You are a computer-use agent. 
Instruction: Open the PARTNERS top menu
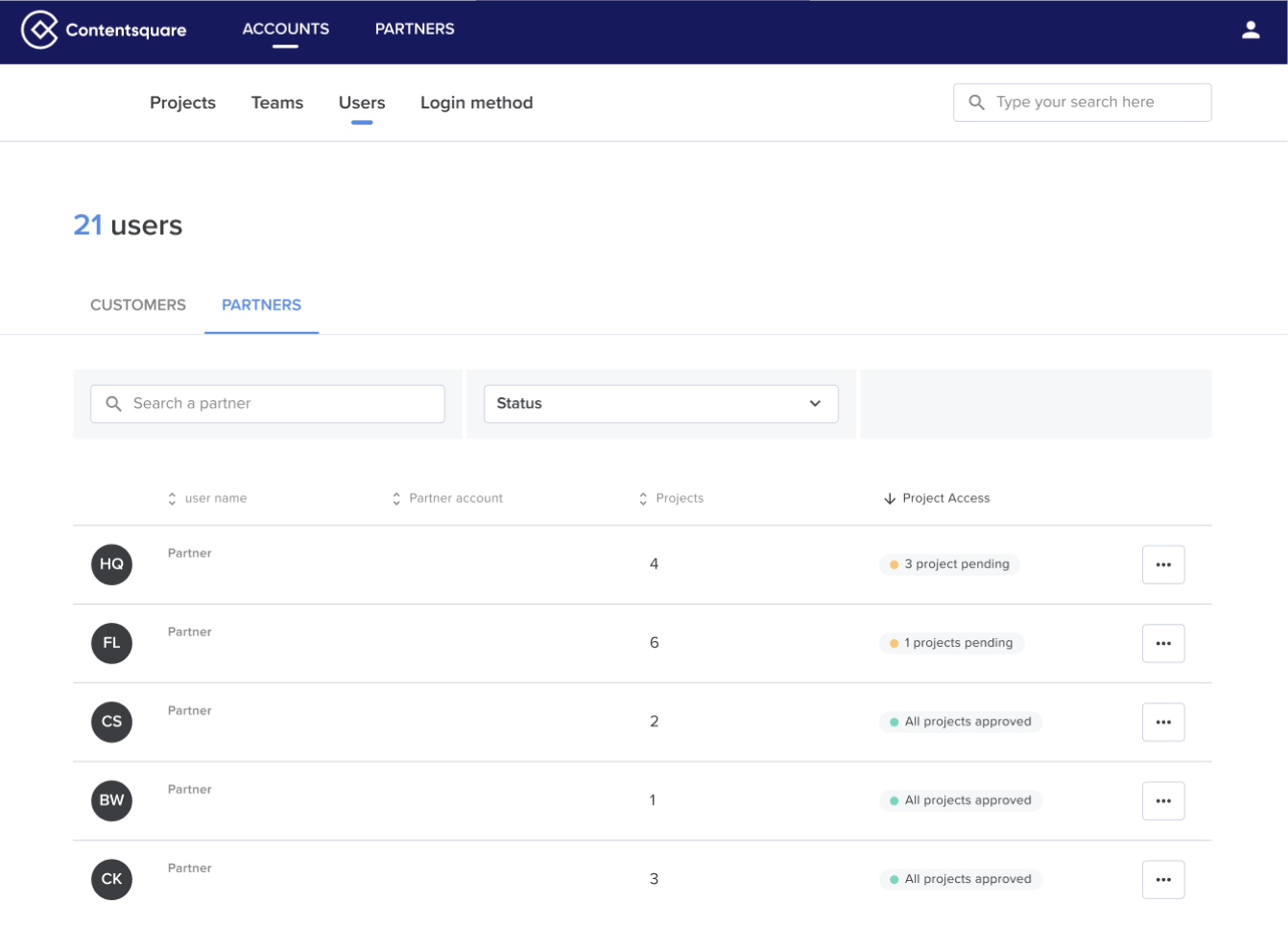coord(415,29)
